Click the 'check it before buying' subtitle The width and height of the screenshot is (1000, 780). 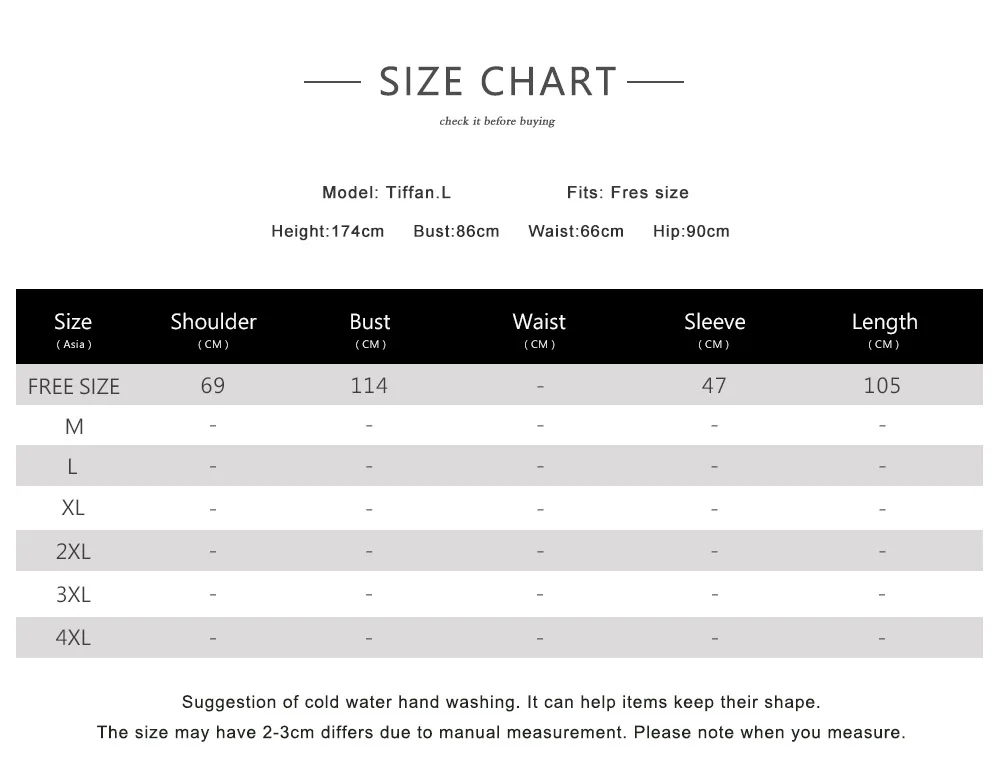[x=497, y=122]
